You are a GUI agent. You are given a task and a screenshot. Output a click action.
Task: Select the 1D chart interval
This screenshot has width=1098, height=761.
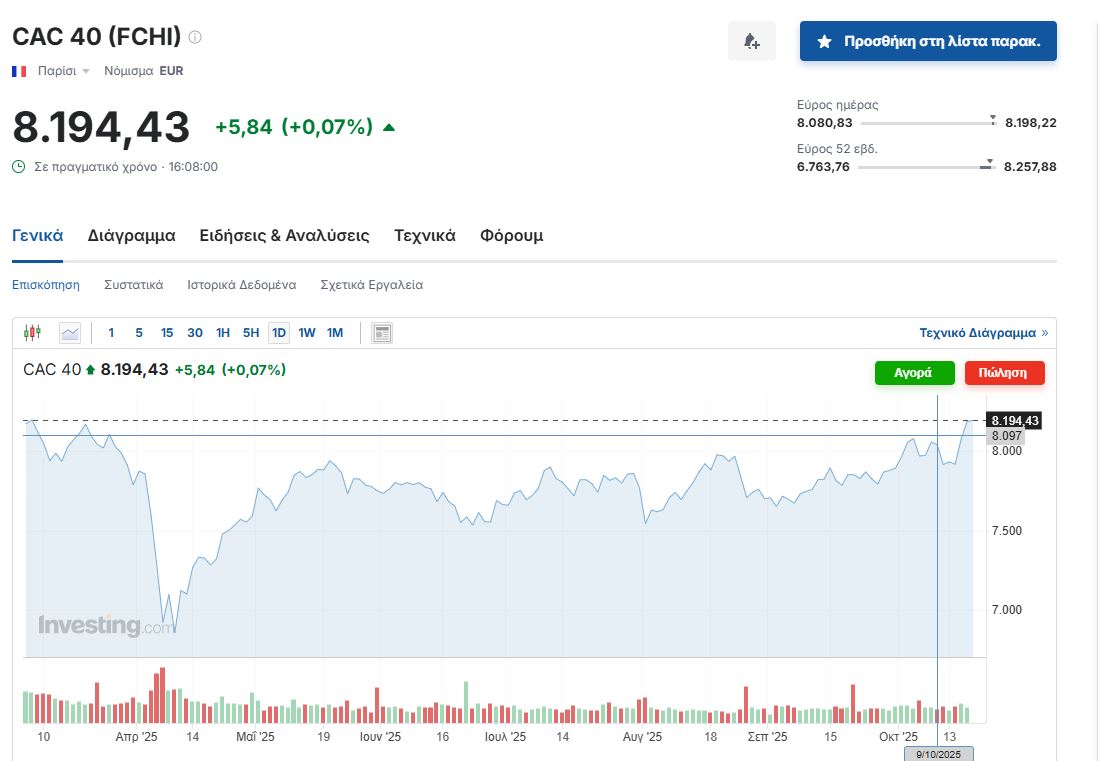(x=279, y=333)
